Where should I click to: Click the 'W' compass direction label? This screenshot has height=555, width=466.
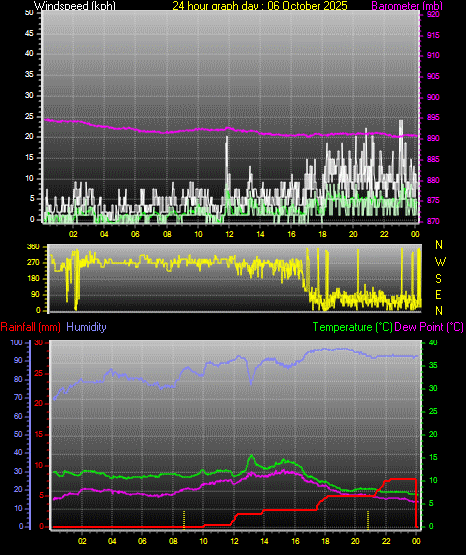(440, 262)
